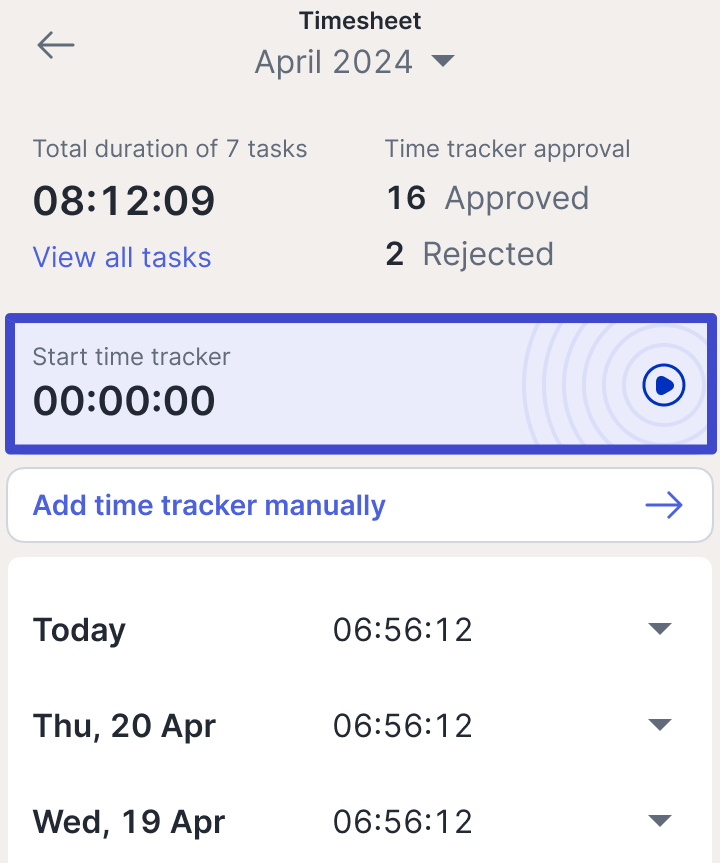The image size is (720, 863).
Task: Expand the Today entry chevron
Action: (658, 629)
